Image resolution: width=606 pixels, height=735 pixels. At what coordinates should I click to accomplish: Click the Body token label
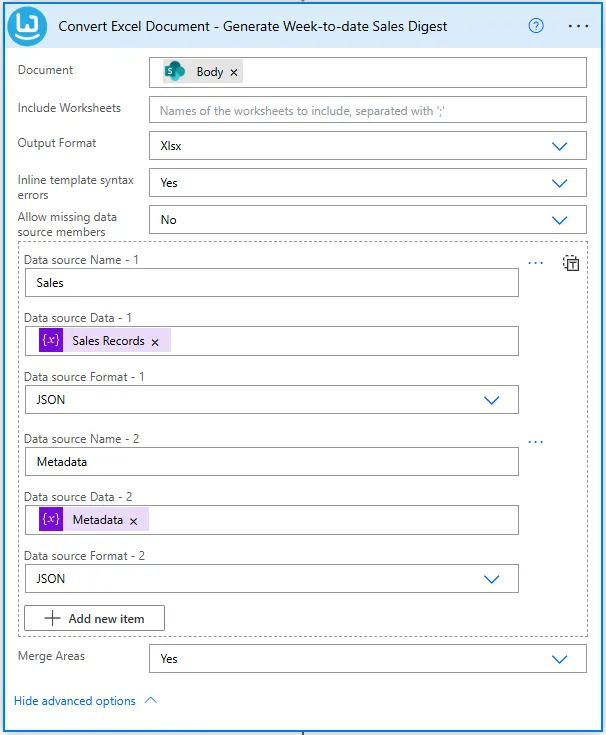click(209, 72)
